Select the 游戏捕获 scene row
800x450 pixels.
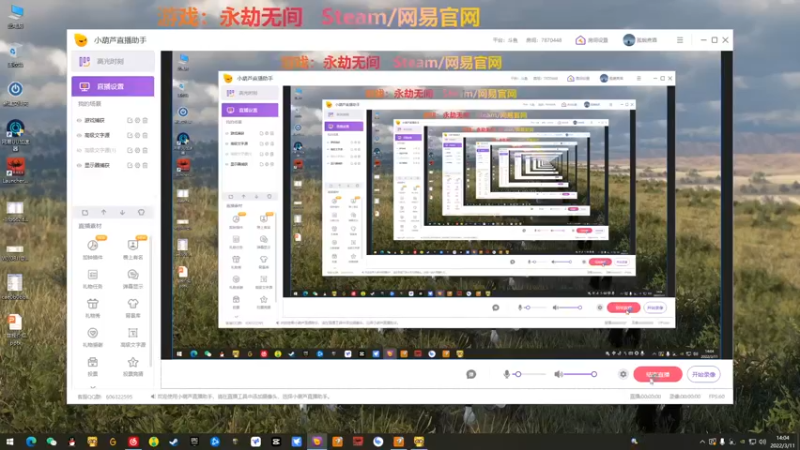113,120
